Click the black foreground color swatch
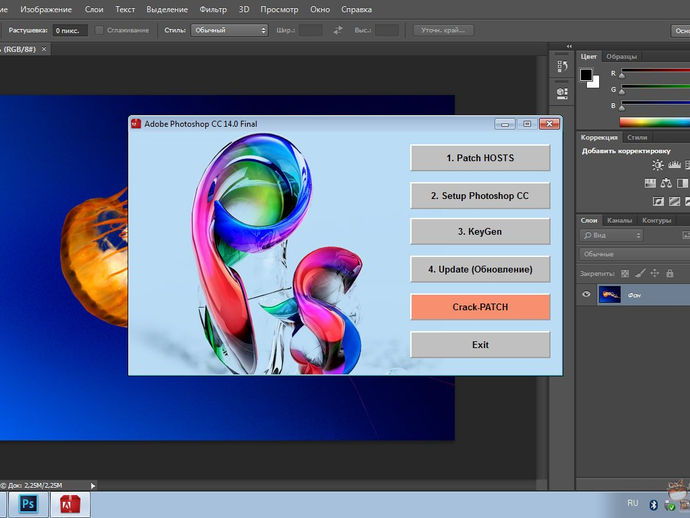The image size is (690, 518). pyautogui.click(x=586, y=75)
